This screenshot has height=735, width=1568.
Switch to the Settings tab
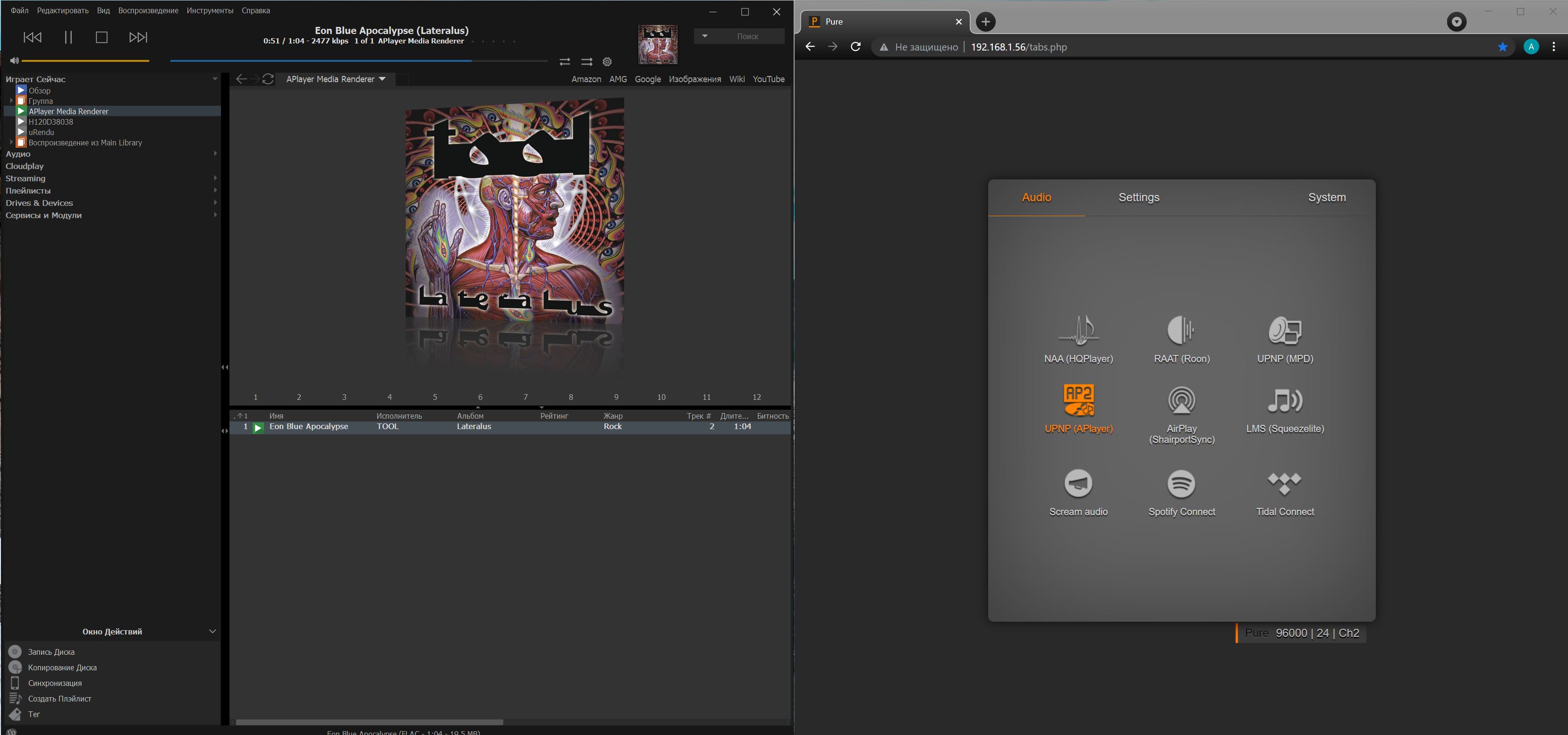coord(1138,197)
